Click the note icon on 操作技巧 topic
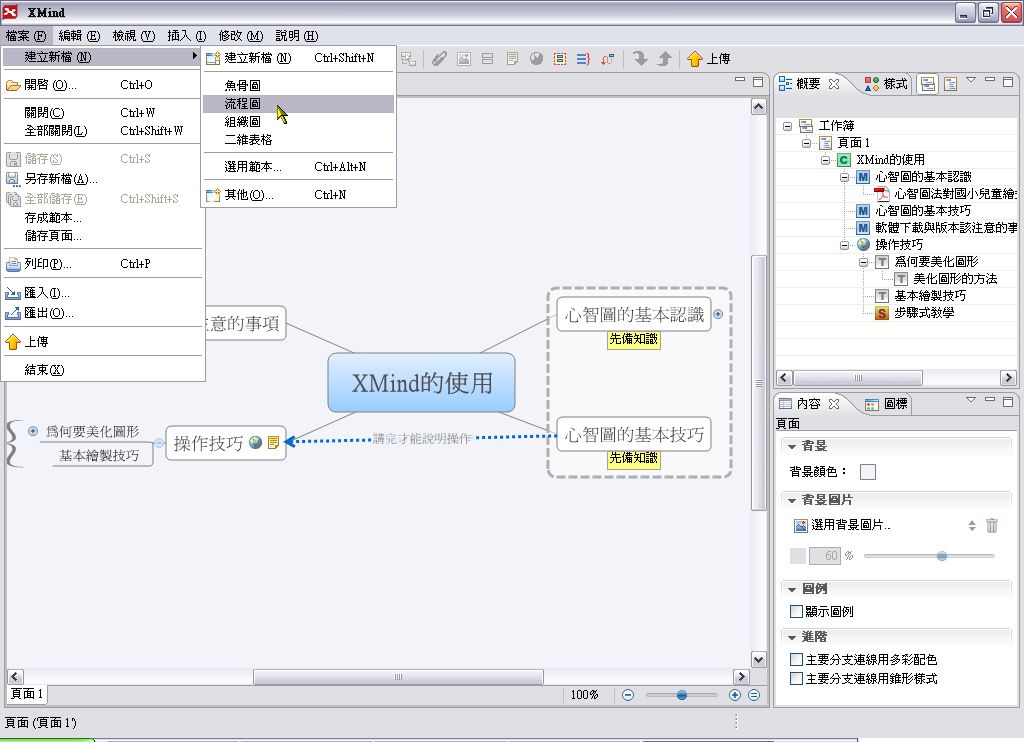 pyautogui.click(x=274, y=442)
